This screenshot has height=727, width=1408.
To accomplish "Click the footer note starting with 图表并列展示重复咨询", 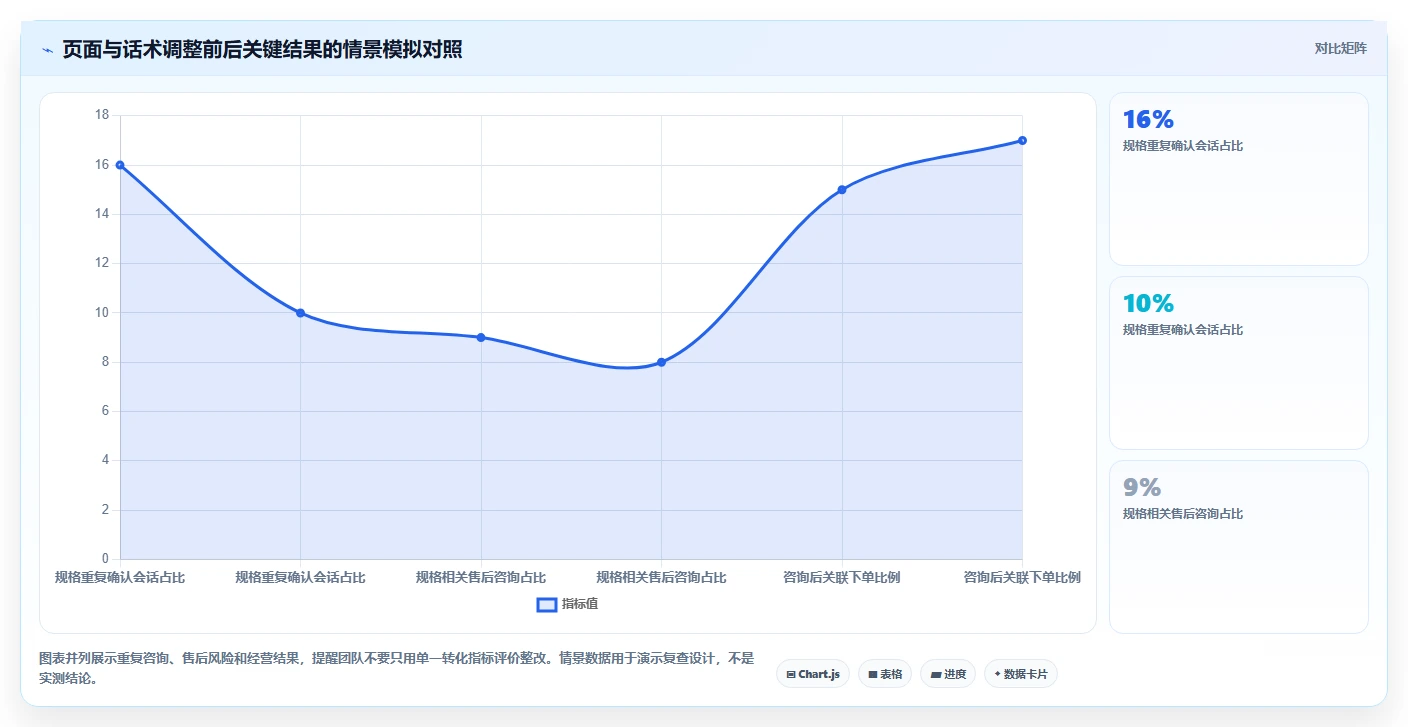I will click(397, 668).
